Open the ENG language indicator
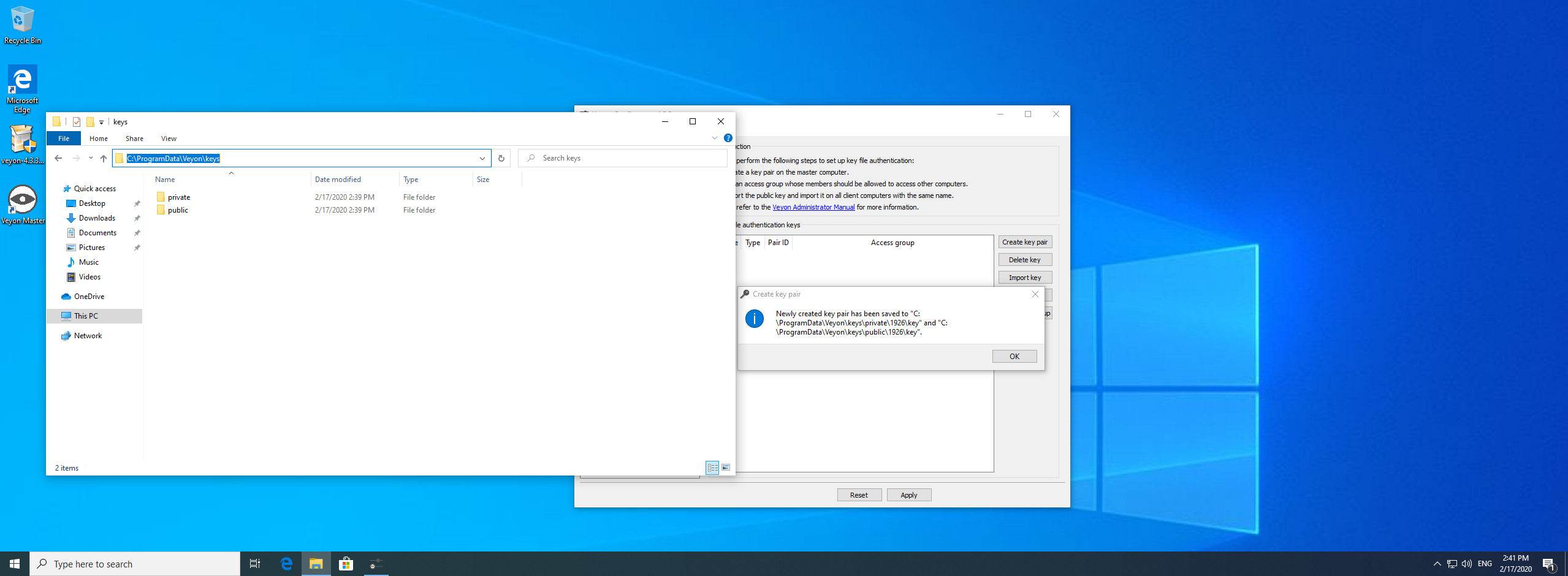The image size is (1568, 576). 1485,564
